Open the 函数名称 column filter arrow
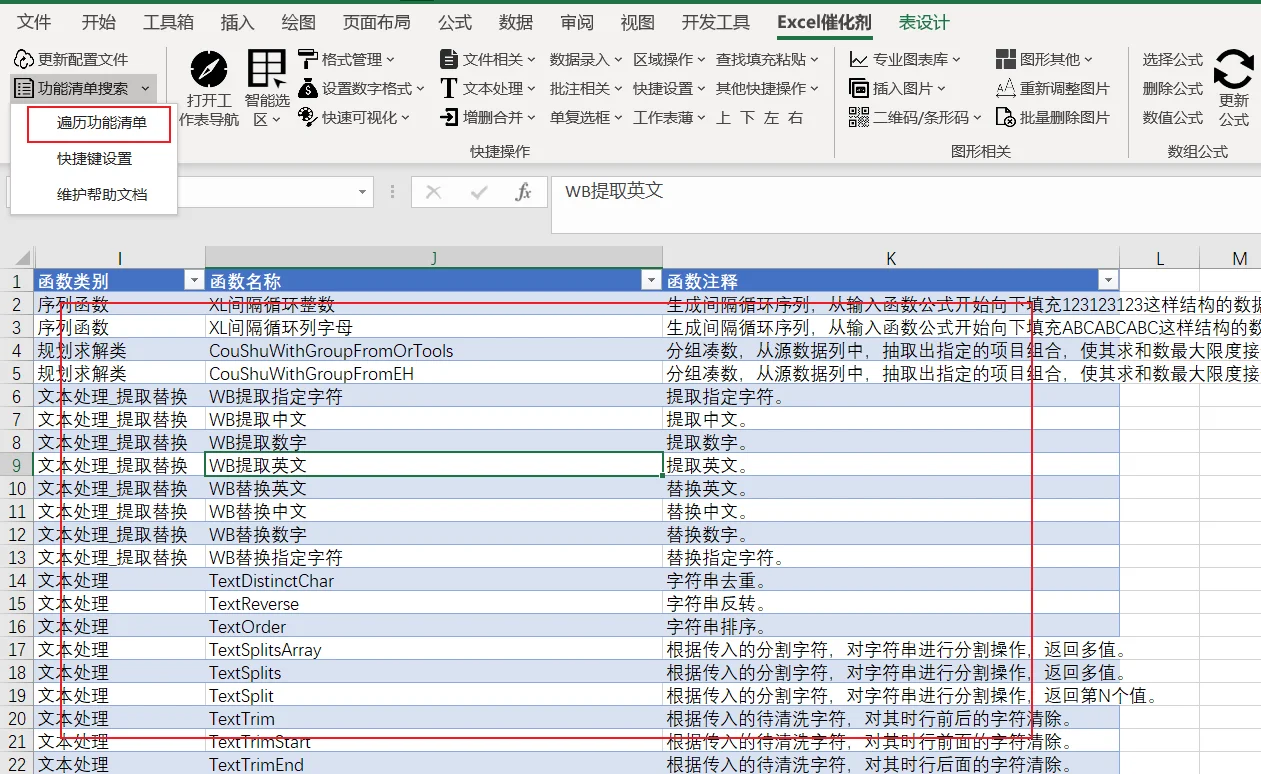The width and height of the screenshot is (1261, 774). (651, 281)
